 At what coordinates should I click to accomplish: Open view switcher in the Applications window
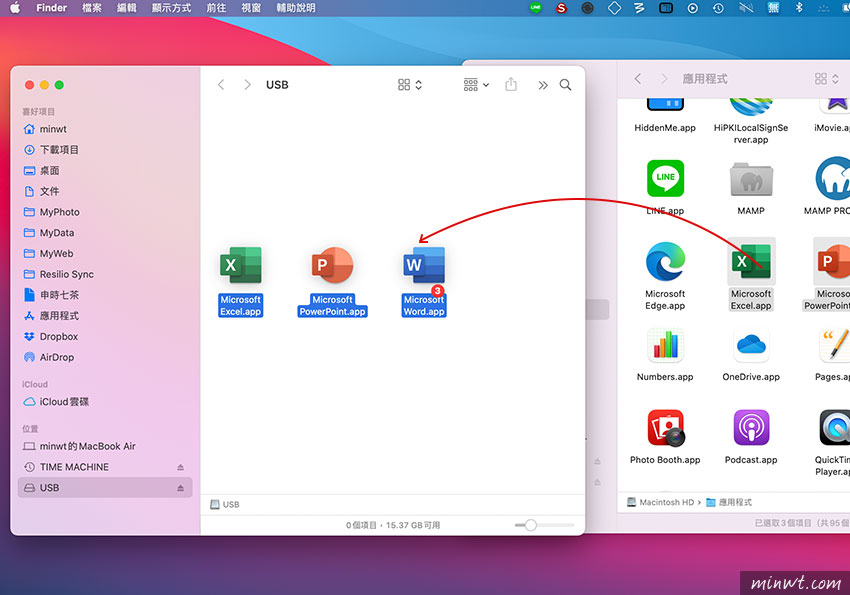[827, 79]
